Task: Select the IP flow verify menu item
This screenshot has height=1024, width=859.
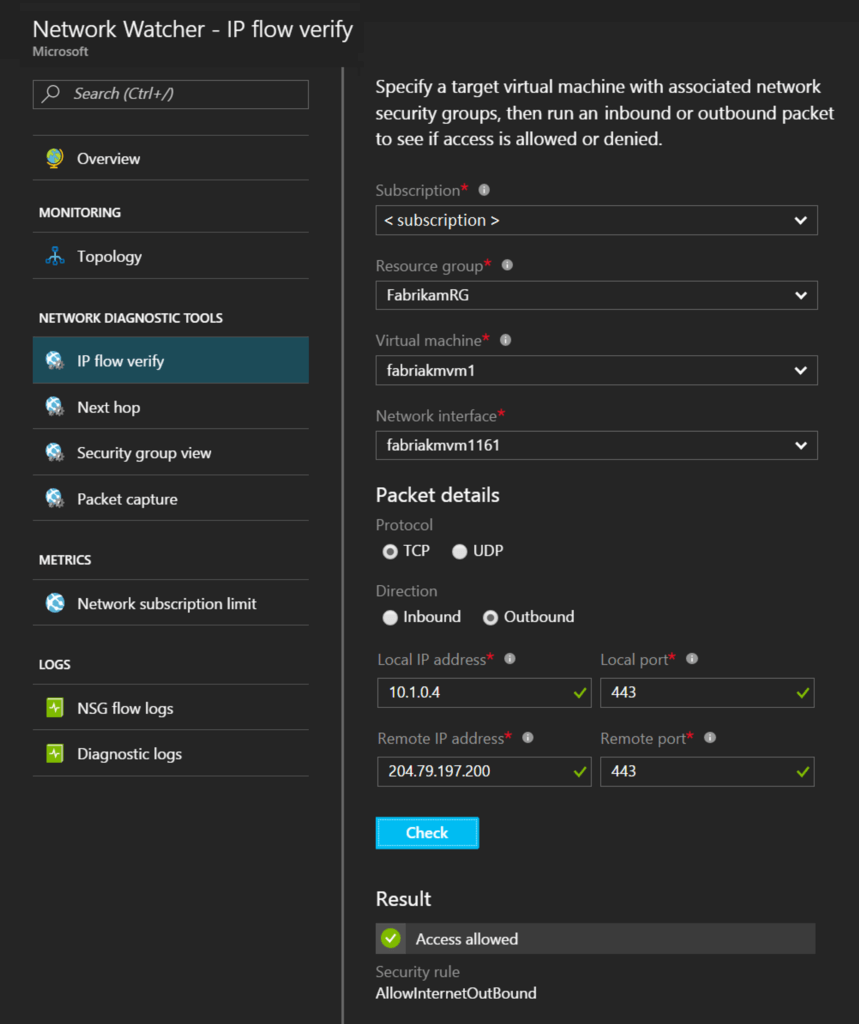Action: (170, 360)
